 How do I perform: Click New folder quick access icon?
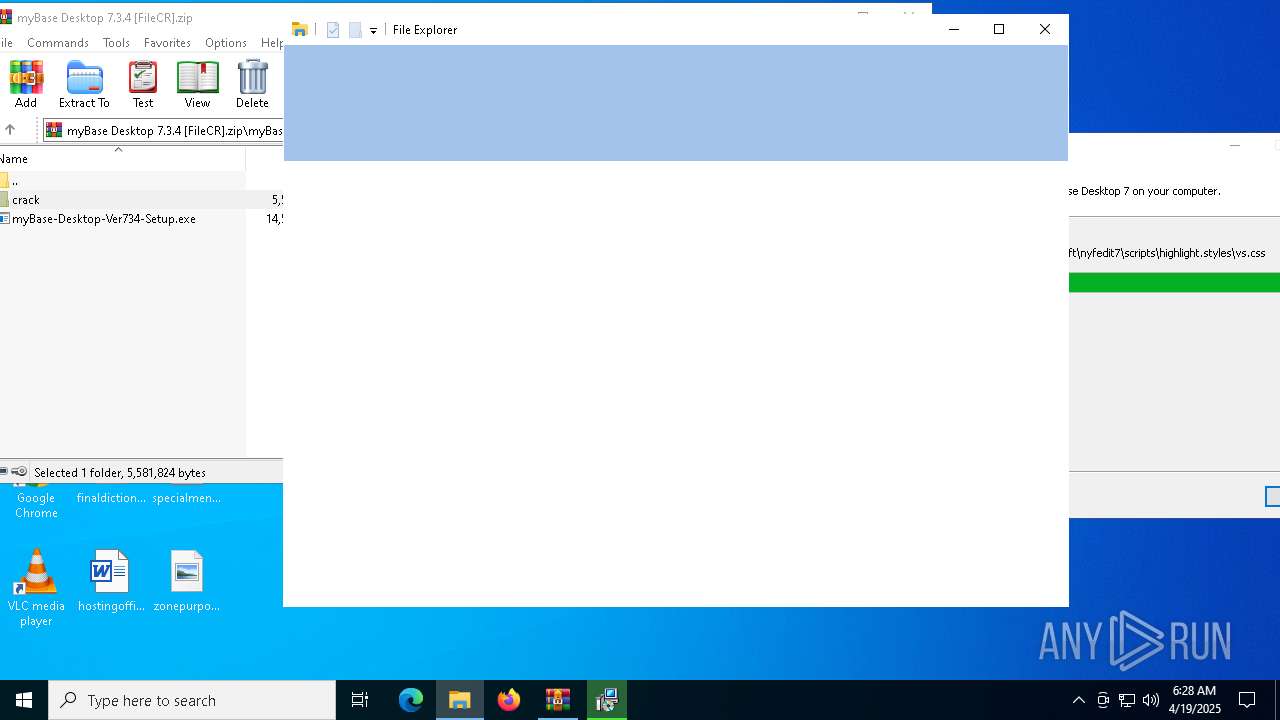point(355,30)
